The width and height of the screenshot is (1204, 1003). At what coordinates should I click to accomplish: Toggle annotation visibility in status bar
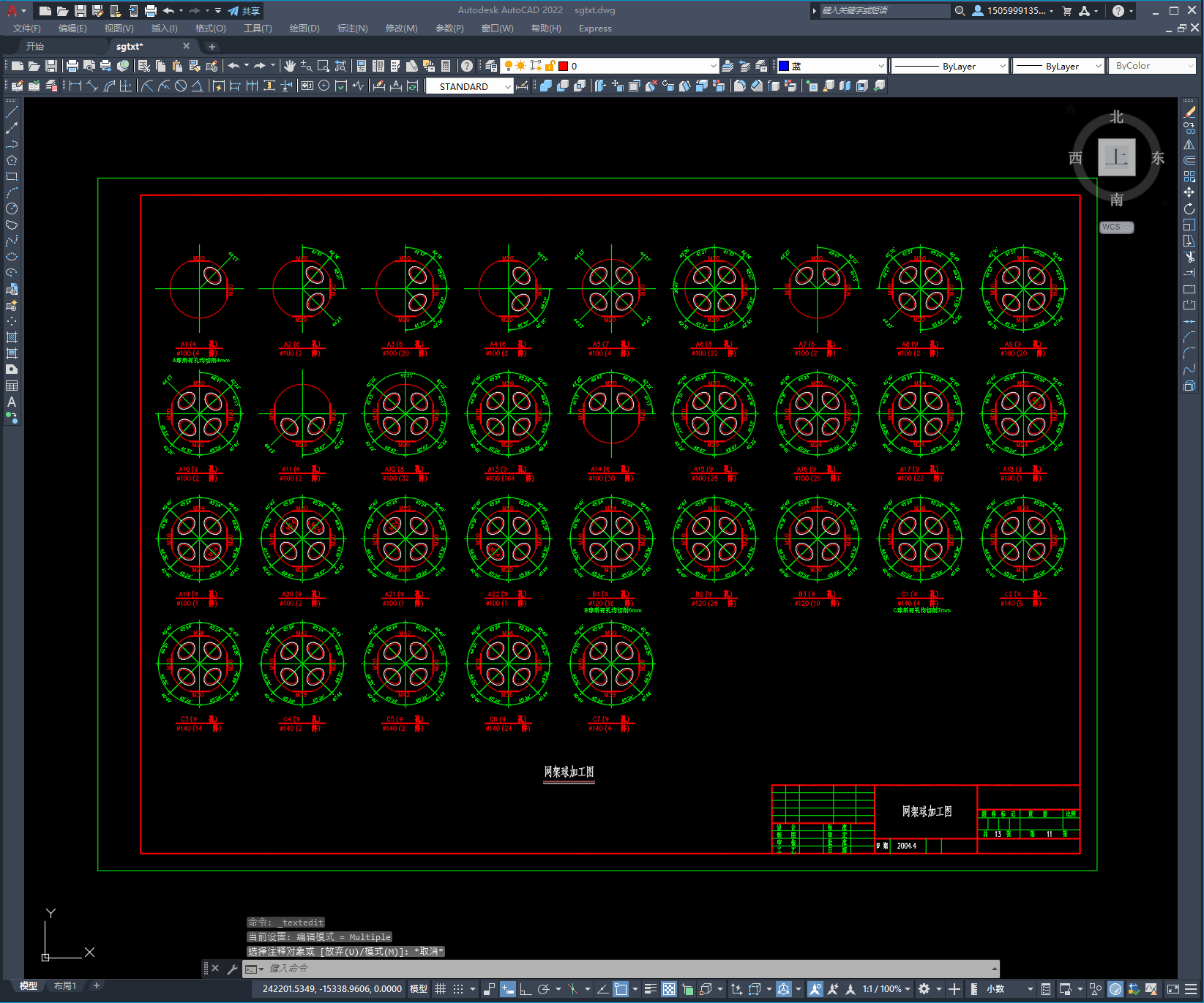point(815,989)
